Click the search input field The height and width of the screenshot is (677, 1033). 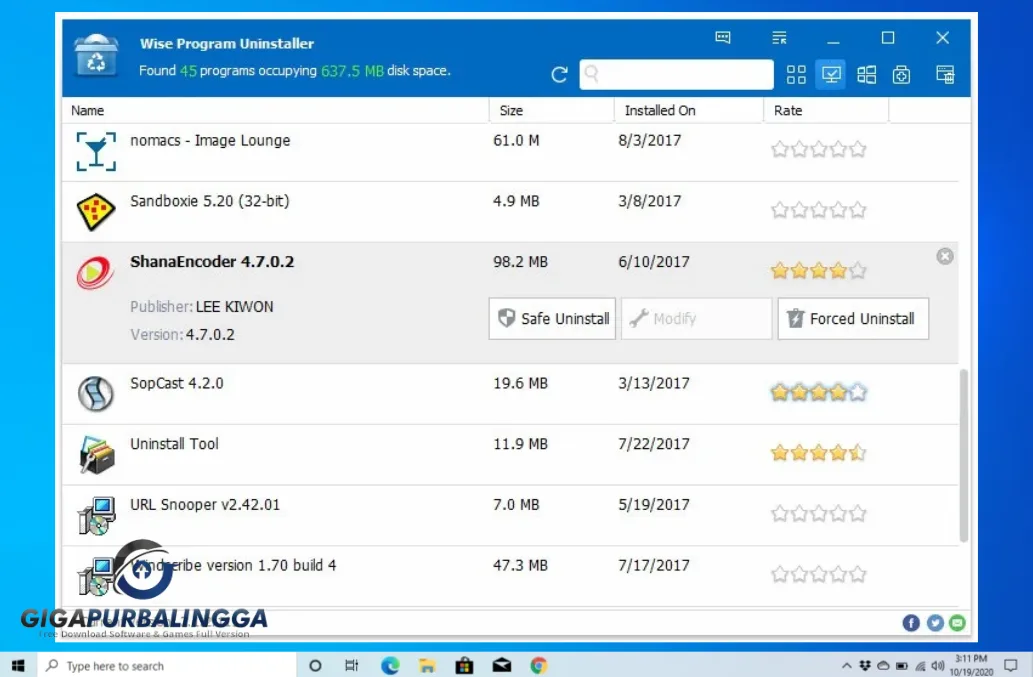click(677, 74)
